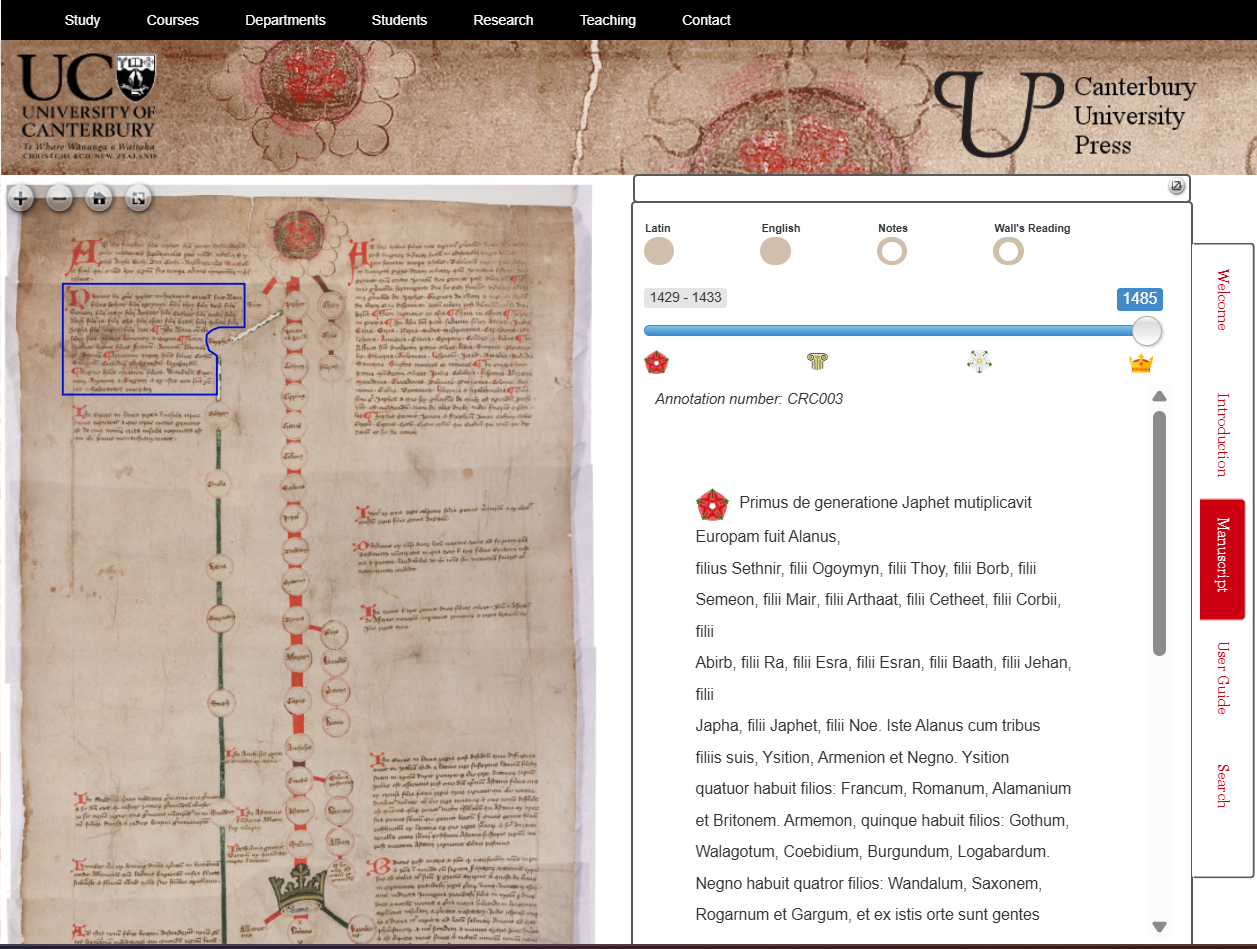The image size is (1257, 949).
Task: Toggle the English translation layer
Action: (x=775, y=252)
